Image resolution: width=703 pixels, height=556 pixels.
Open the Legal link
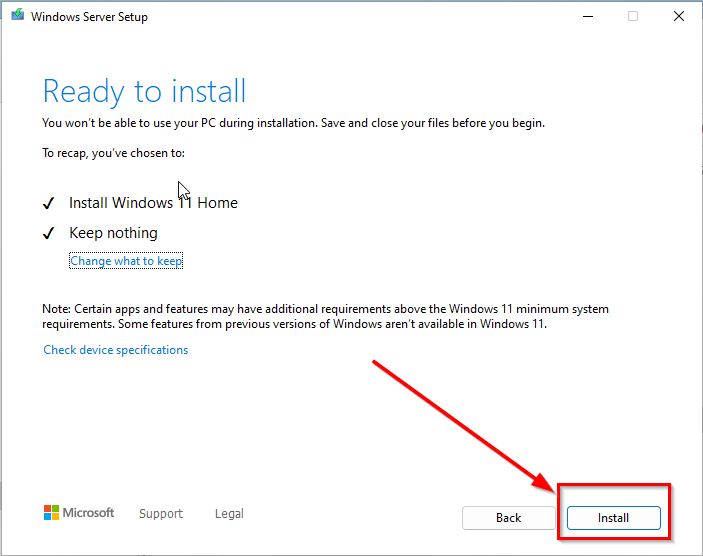click(x=229, y=513)
